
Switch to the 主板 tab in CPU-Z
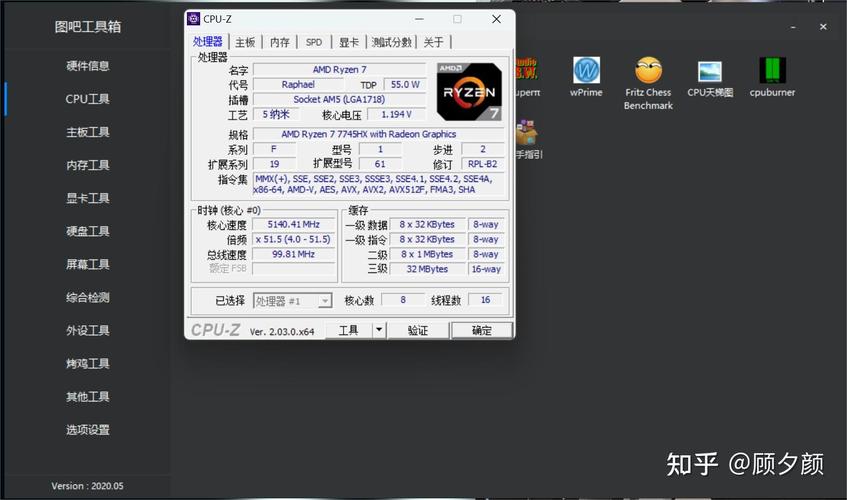click(x=245, y=42)
